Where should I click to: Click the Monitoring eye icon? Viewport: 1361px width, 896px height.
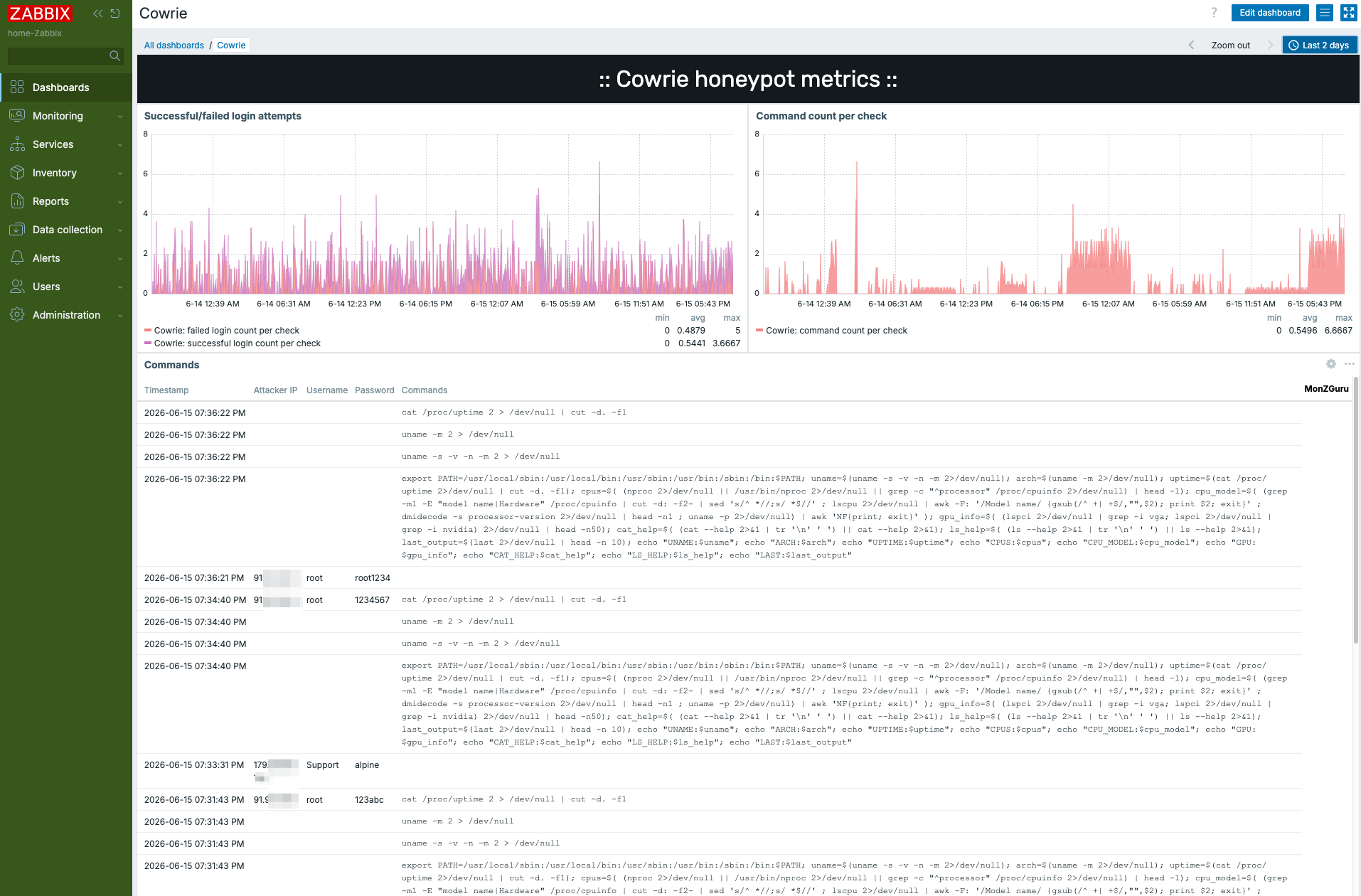[17, 115]
